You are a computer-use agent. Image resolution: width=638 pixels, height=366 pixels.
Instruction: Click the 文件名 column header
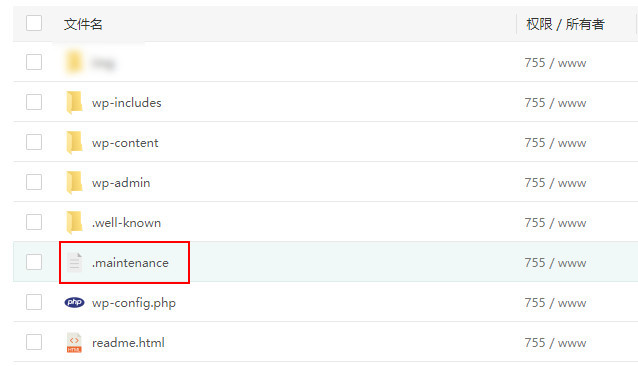tap(83, 24)
